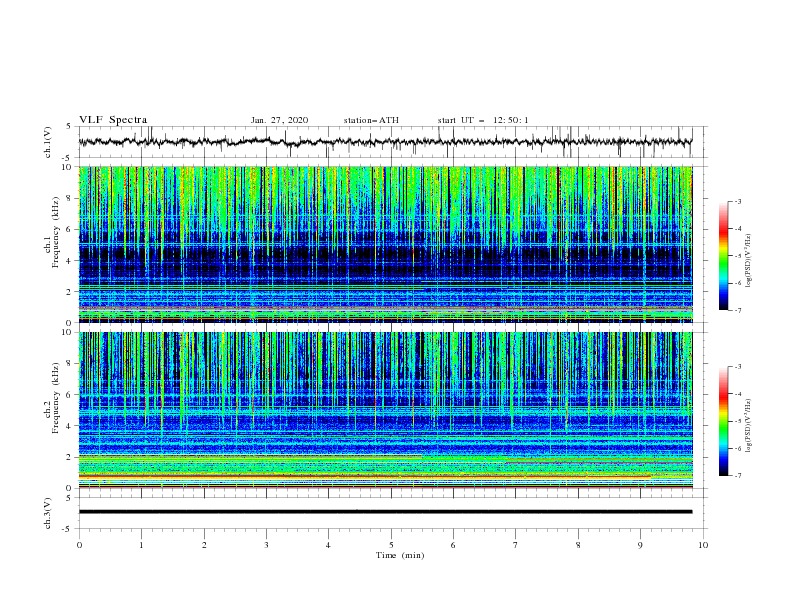Click the '8' tick on the time axis
Screen dimensions: 792x612
(578, 545)
